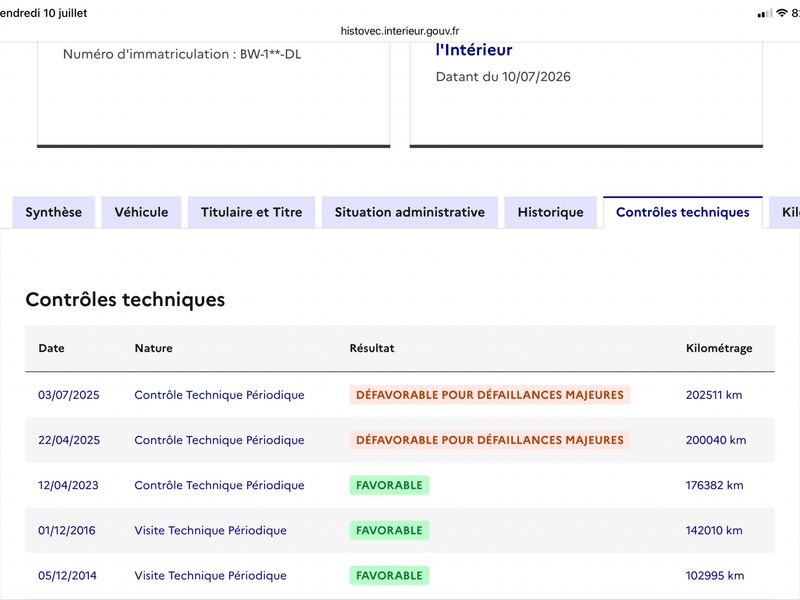
Task: Click the FAVORABLE badge for 01/12/2016
Action: (389, 531)
